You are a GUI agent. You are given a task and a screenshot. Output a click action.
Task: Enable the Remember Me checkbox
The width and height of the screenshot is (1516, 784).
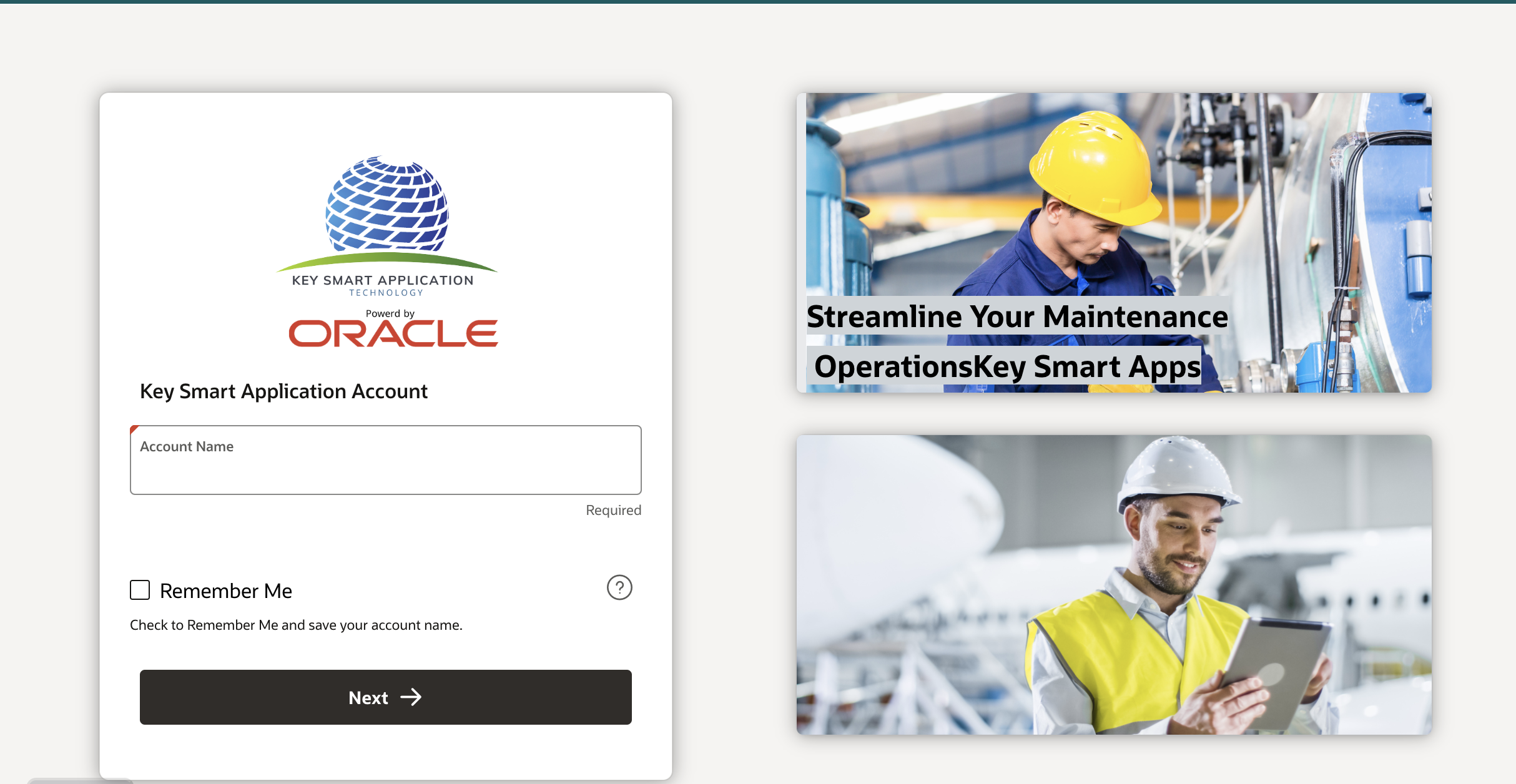[x=140, y=590]
